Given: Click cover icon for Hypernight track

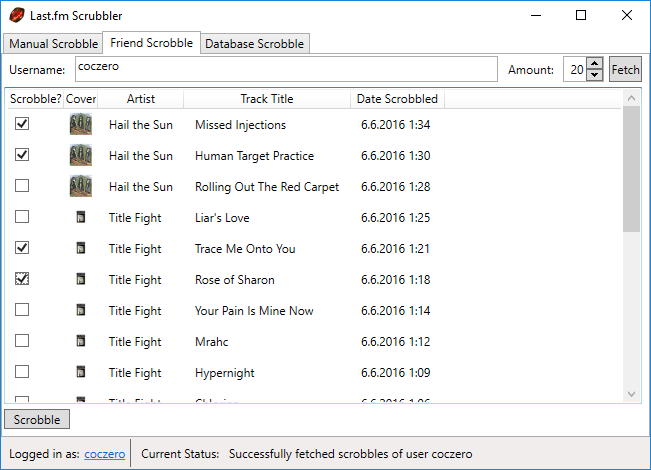Looking at the screenshot, I should pos(81,372).
